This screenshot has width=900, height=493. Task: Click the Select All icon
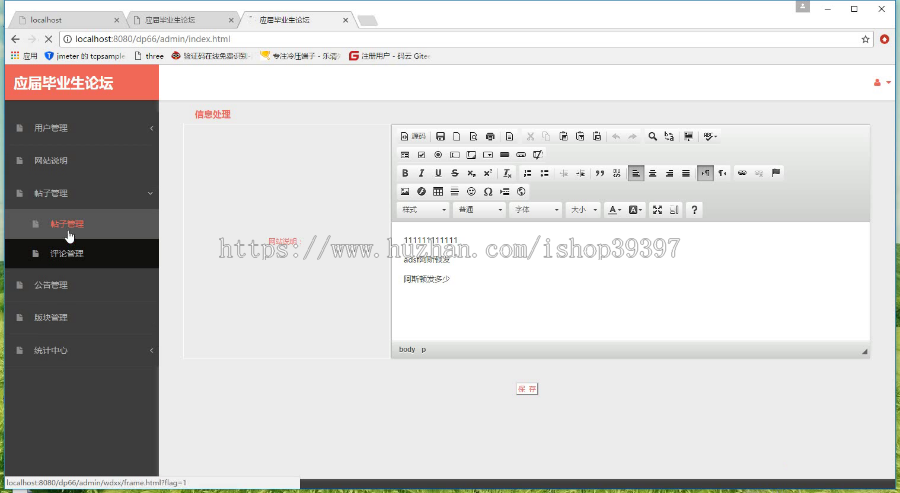pos(688,137)
